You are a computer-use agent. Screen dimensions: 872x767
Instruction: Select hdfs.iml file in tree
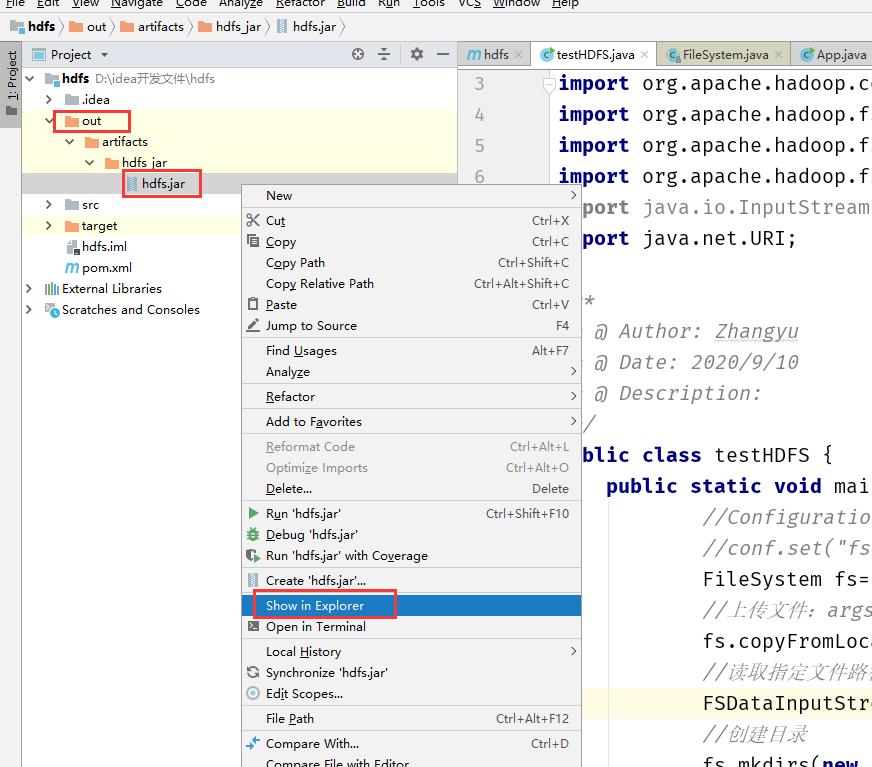click(105, 246)
